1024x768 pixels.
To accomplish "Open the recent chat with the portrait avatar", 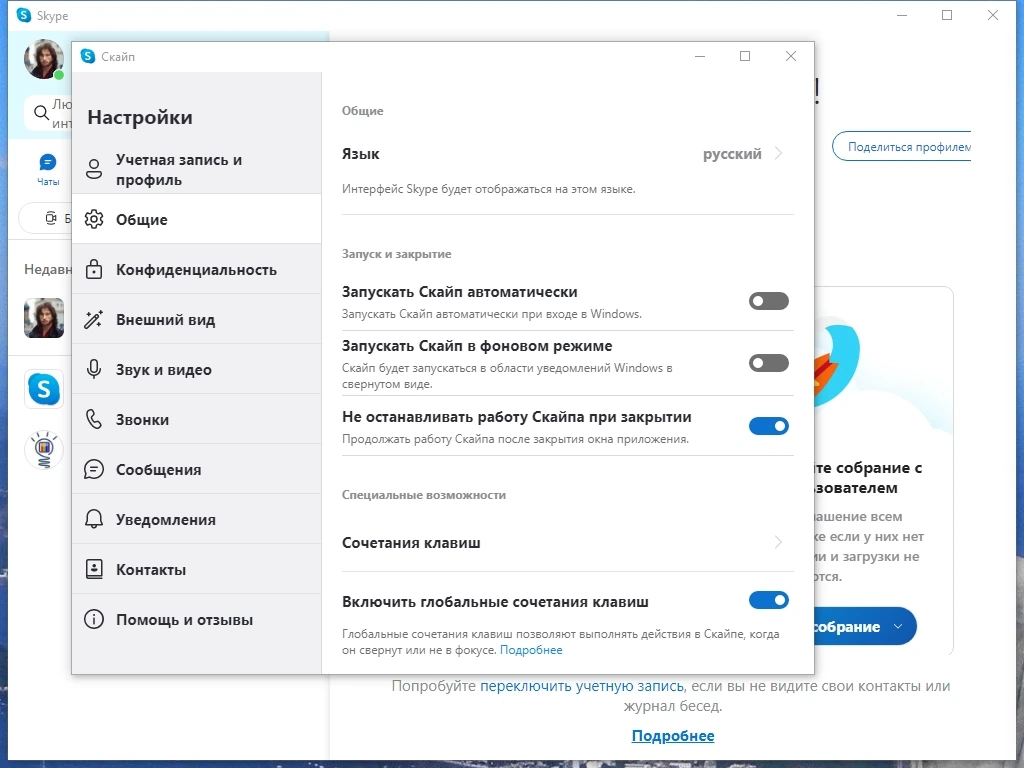I will tap(44, 318).
